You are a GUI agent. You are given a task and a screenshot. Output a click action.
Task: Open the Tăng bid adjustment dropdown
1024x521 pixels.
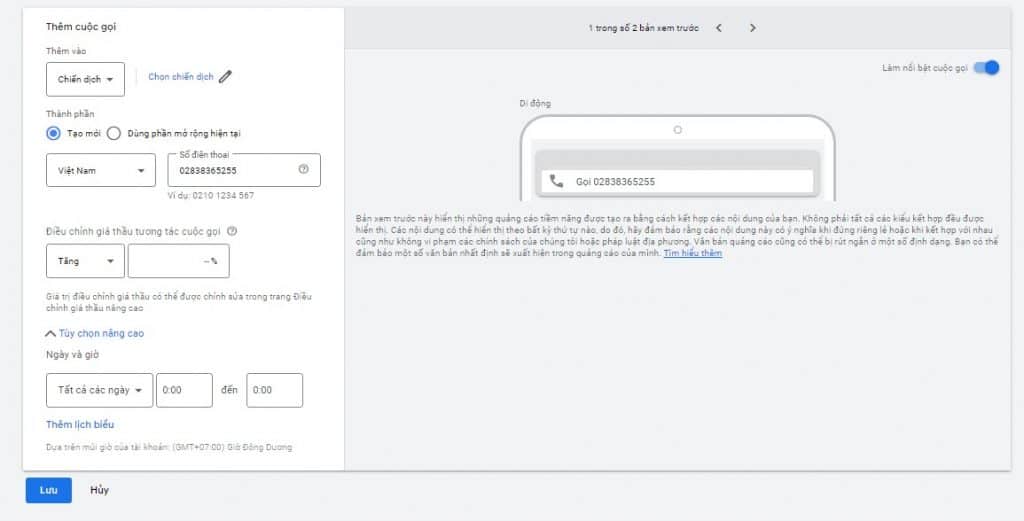tap(86, 261)
